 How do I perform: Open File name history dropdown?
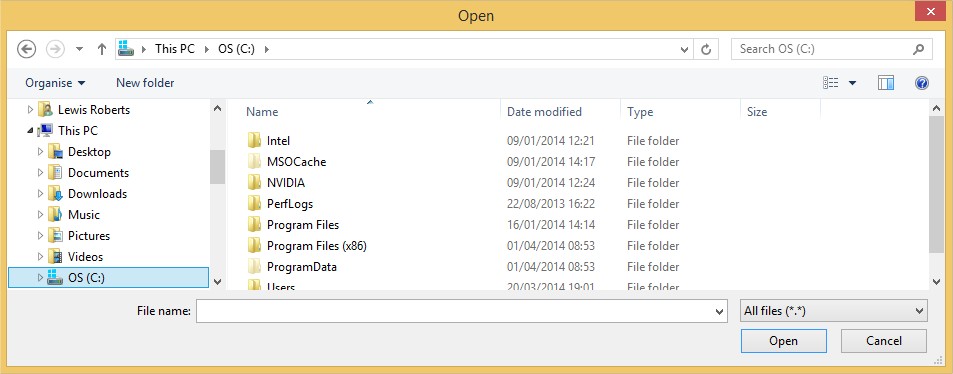pos(720,311)
